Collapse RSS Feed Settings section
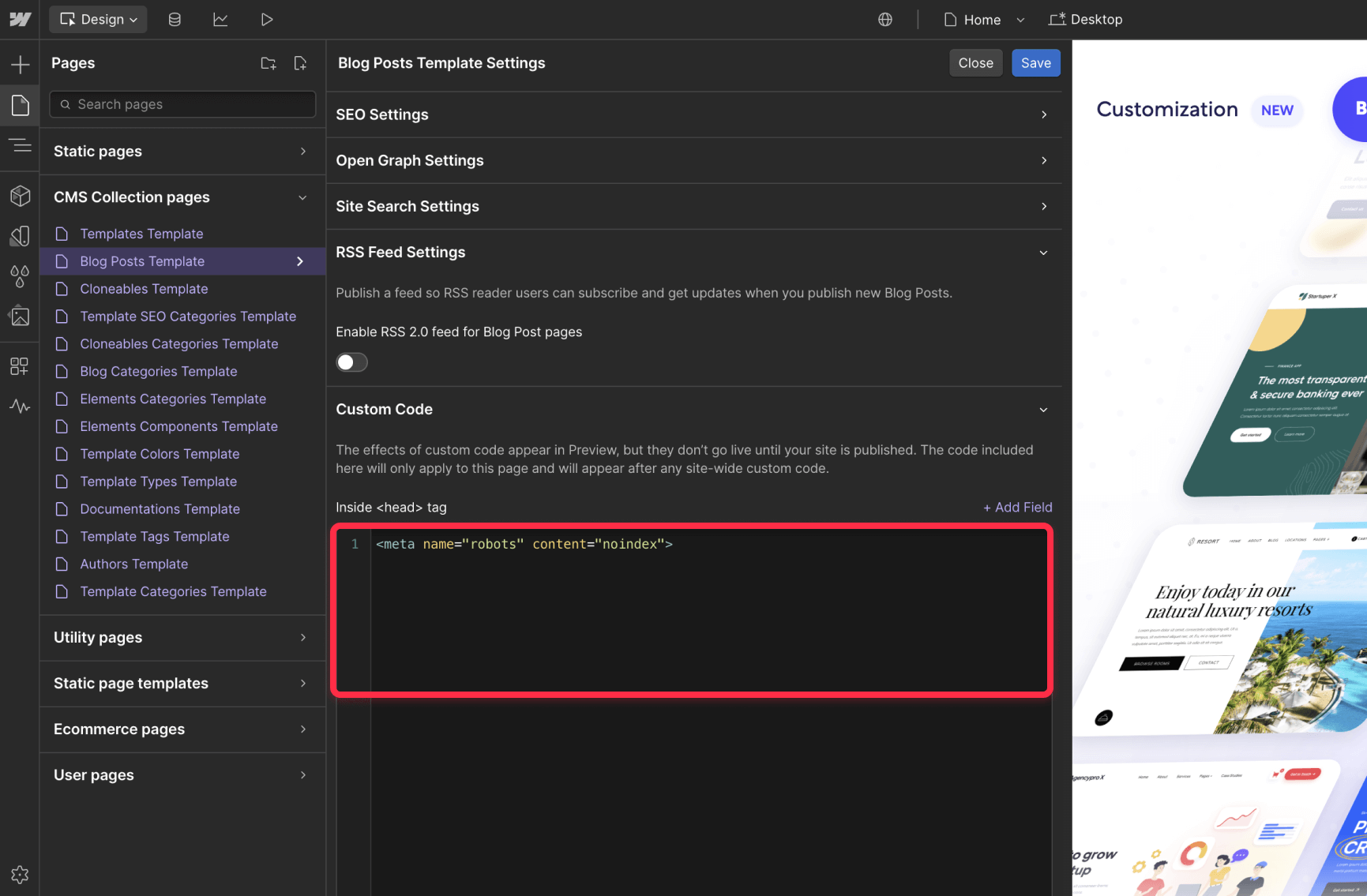The width and height of the screenshot is (1367, 896). [694, 253]
